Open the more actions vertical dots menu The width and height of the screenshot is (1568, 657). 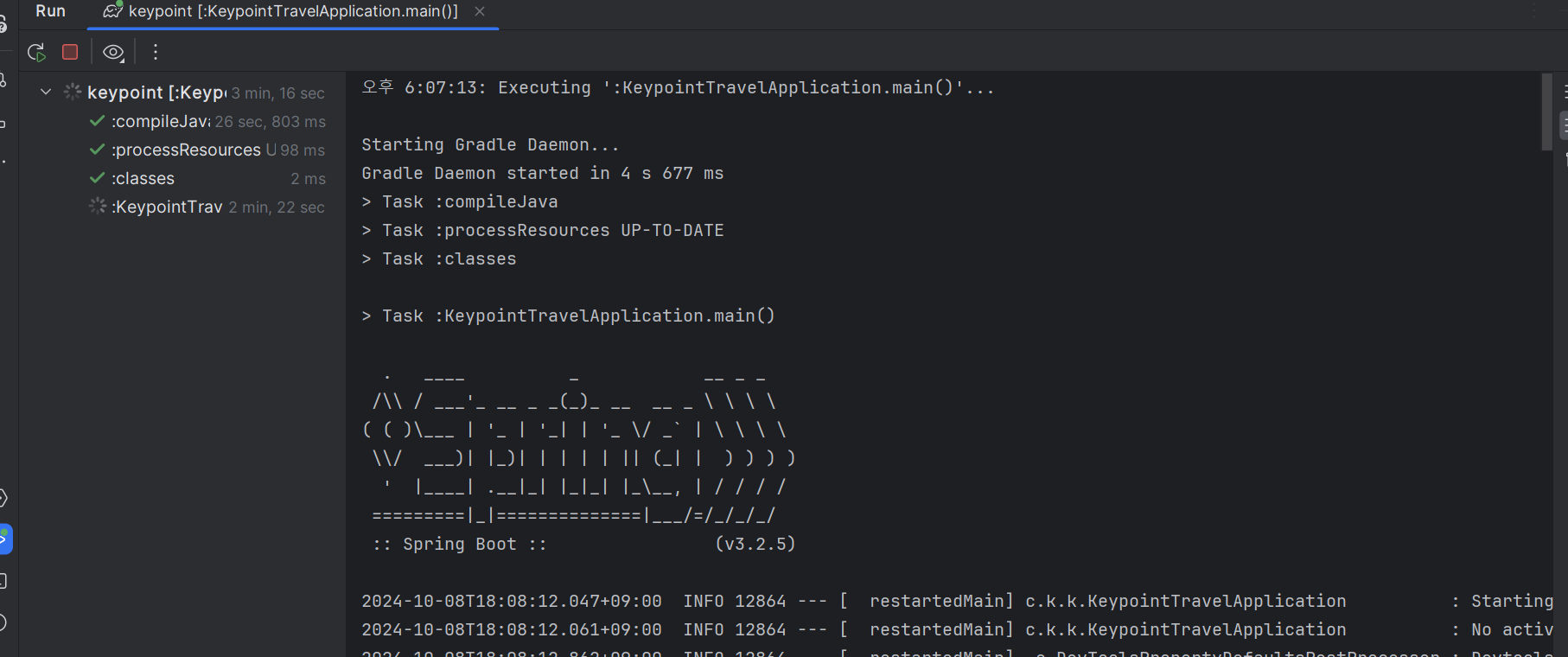(x=156, y=52)
